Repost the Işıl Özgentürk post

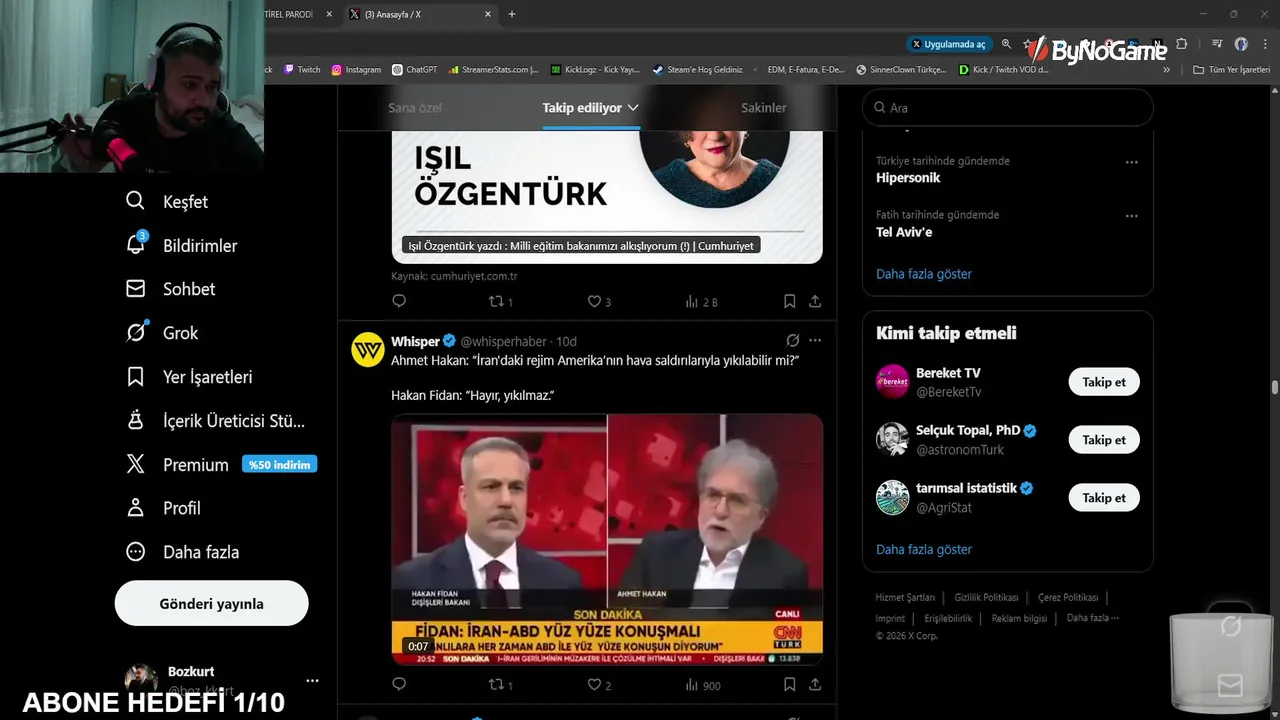[500, 301]
